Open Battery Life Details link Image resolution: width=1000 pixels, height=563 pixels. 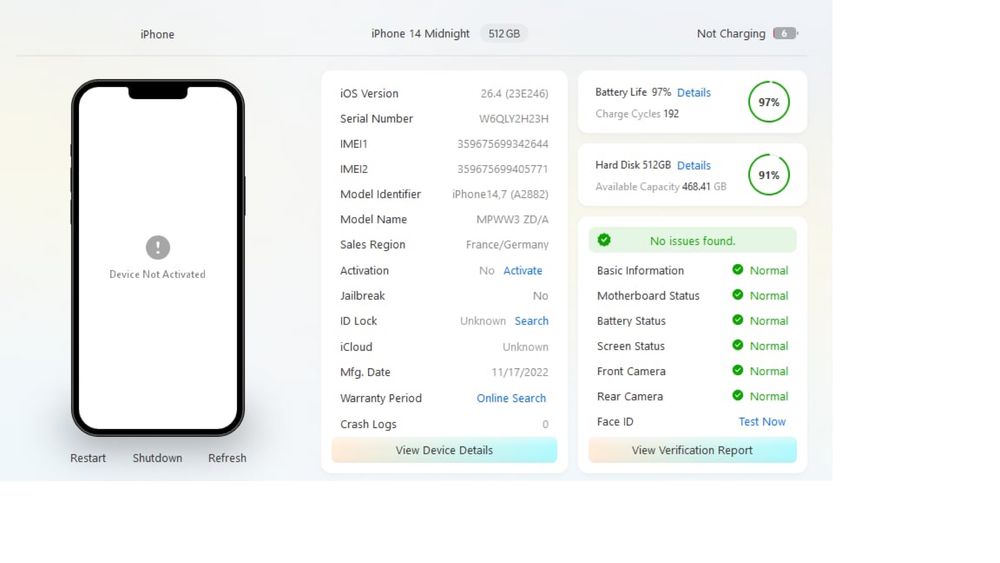[x=694, y=92]
